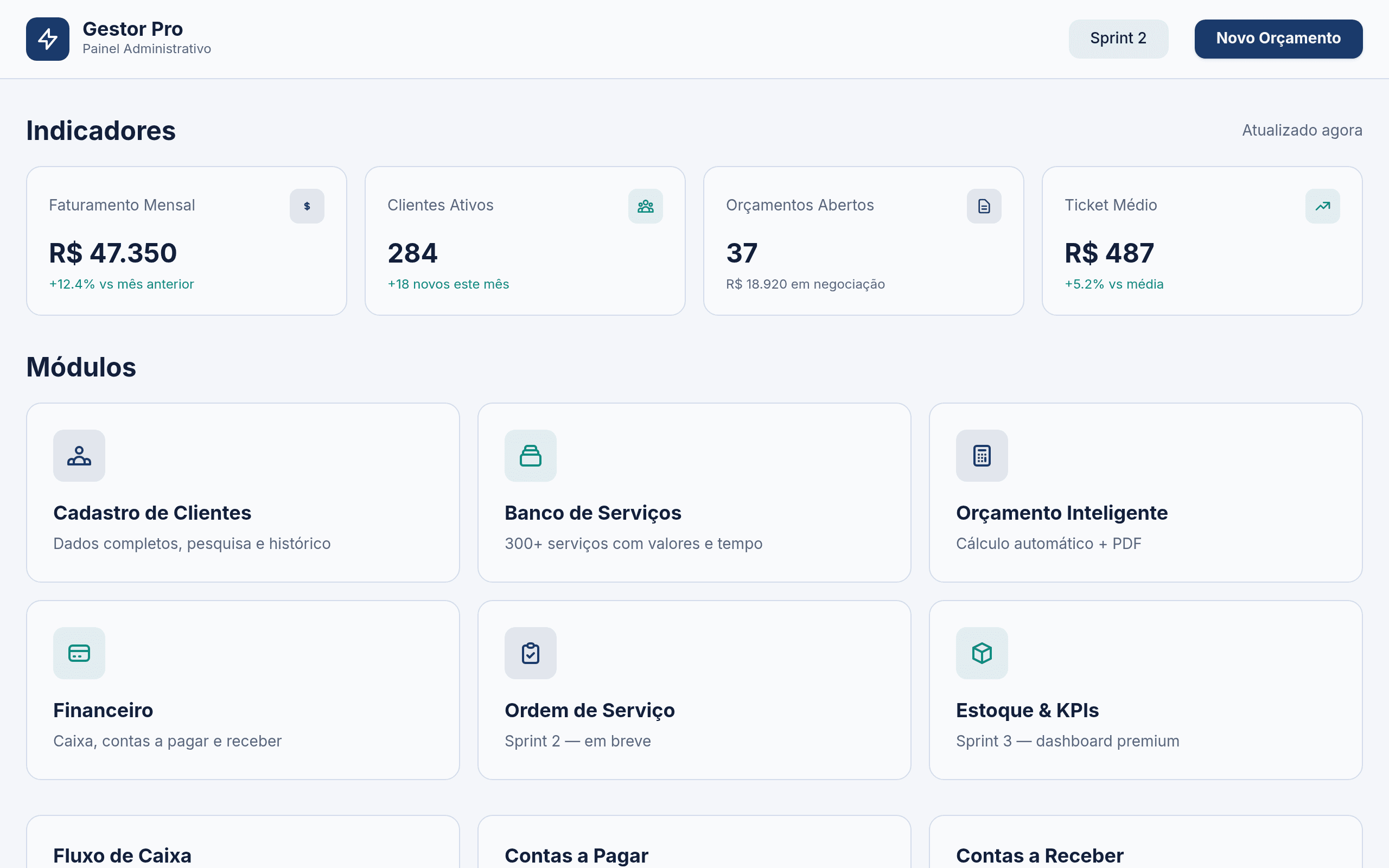Click 300+ serviços com valores e tempo text
Viewport: 1389px width, 868px height.
pyautogui.click(x=634, y=544)
